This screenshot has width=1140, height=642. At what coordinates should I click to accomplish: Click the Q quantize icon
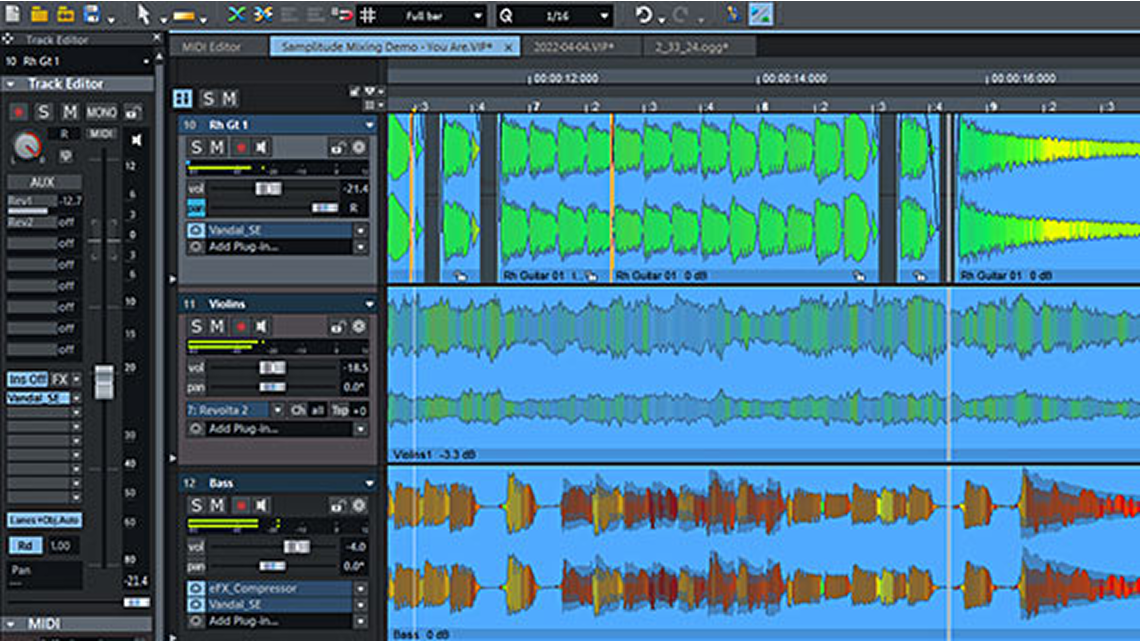tap(507, 15)
